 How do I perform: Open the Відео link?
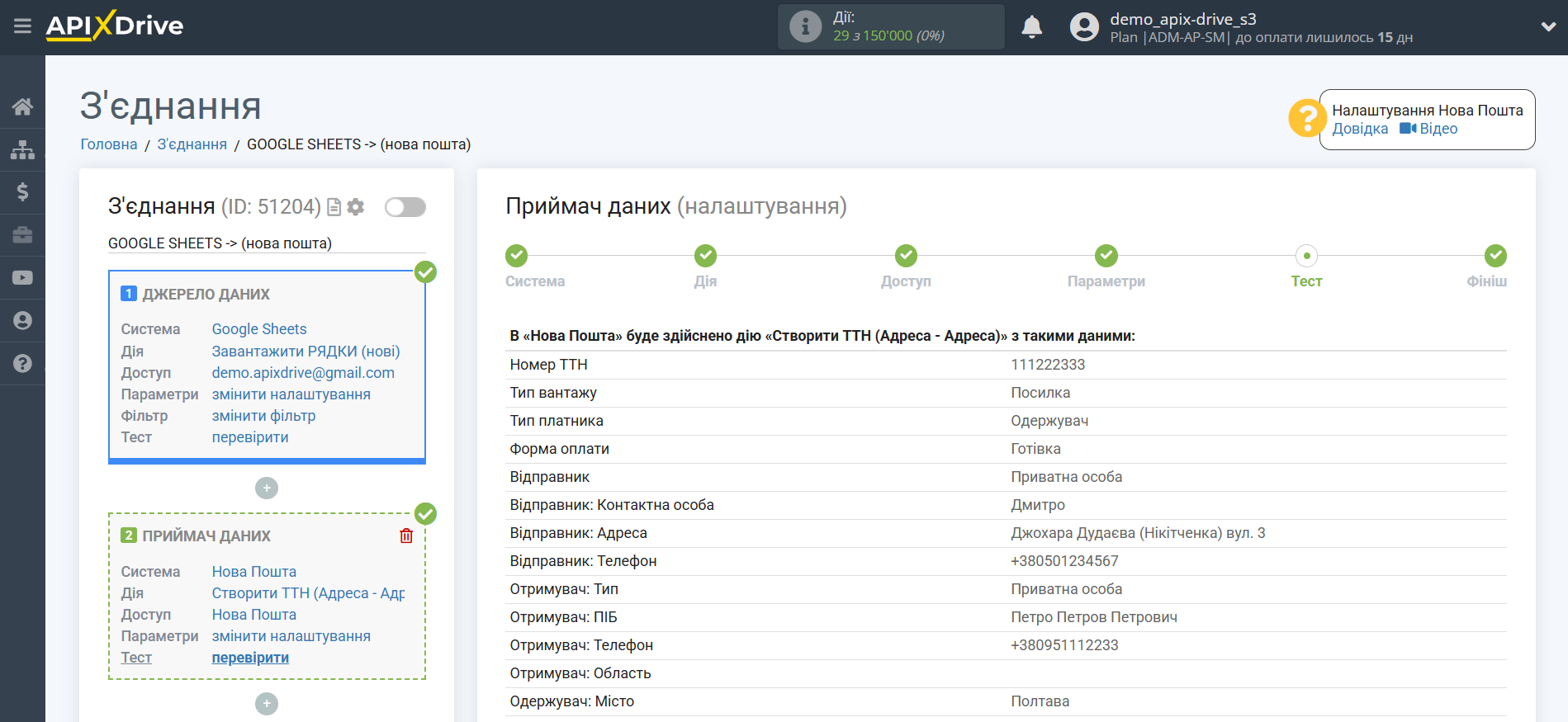1428,129
